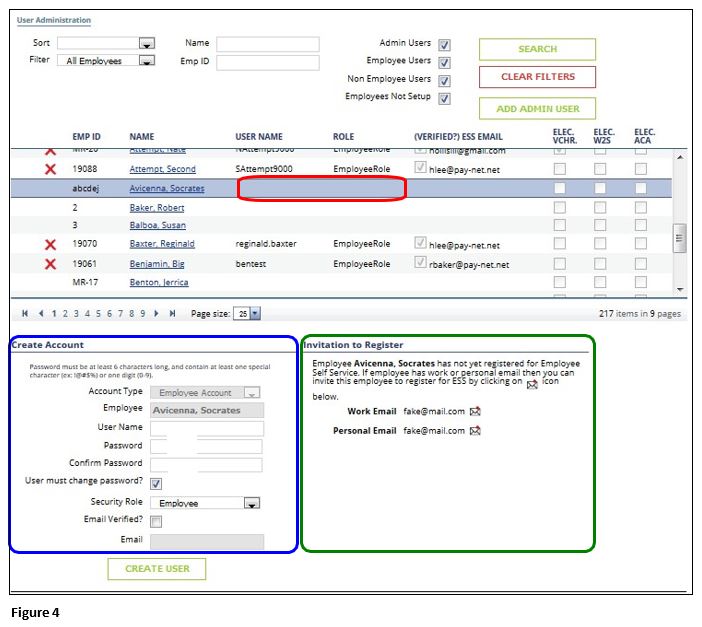Click grid scrollbar down arrow

coord(680,290)
